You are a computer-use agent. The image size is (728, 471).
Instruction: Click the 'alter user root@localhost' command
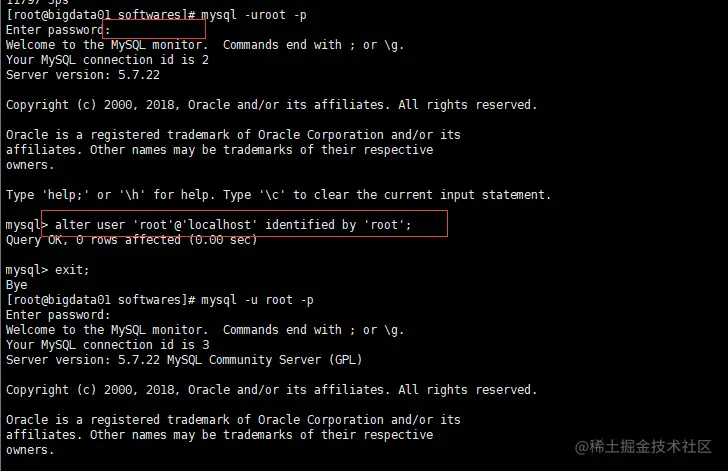pos(233,225)
